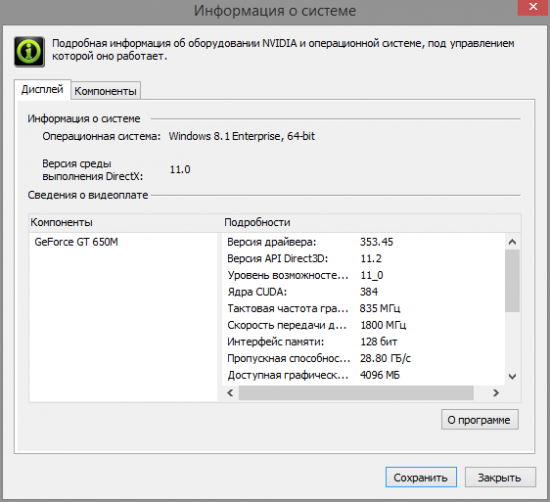Select the Интерфейс памяти row
This screenshot has width=550, height=502.
click(364, 342)
